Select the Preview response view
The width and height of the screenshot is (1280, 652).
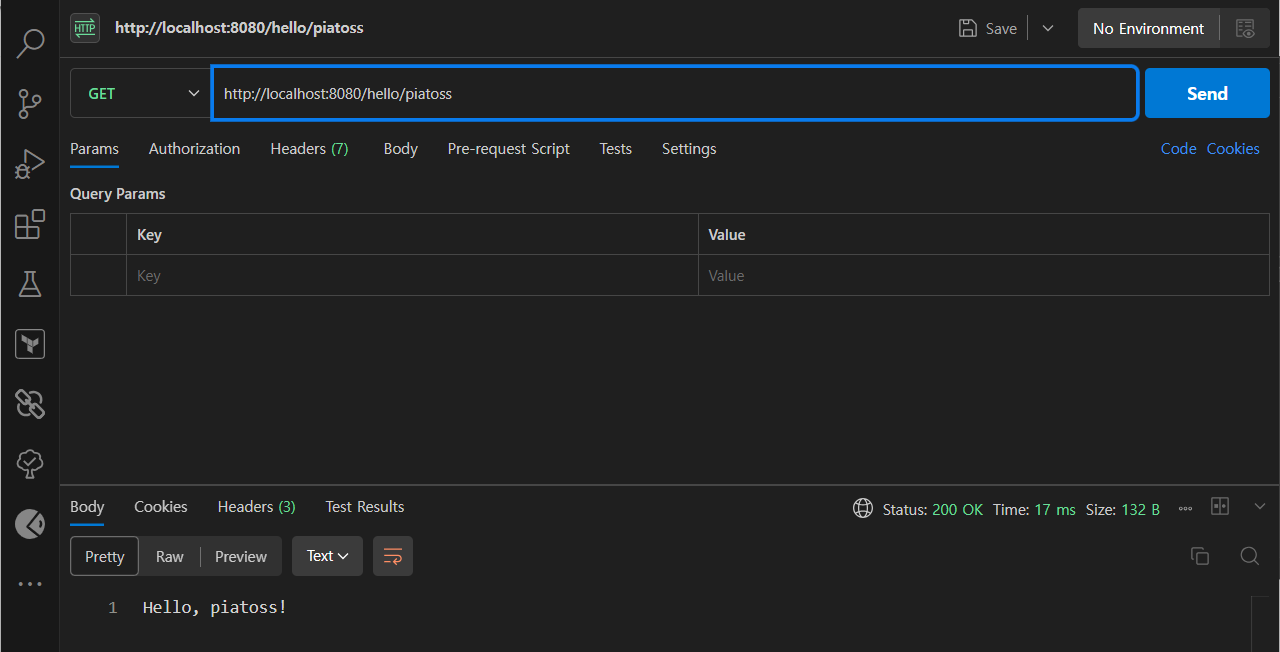click(241, 556)
